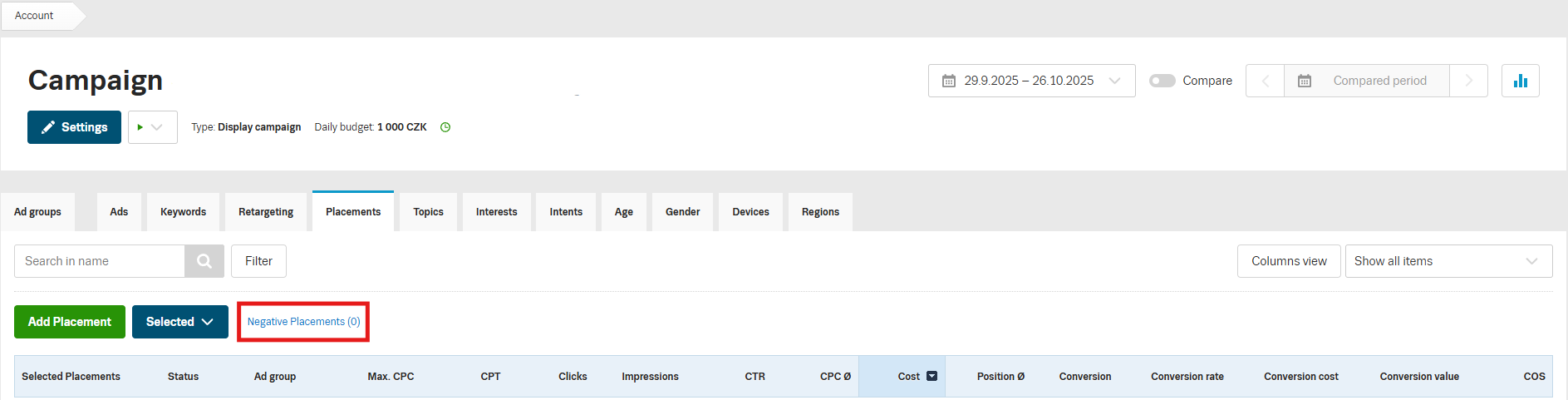This screenshot has height=400, width=1568.
Task: Open the bar chart graph view
Action: point(1520,81)
